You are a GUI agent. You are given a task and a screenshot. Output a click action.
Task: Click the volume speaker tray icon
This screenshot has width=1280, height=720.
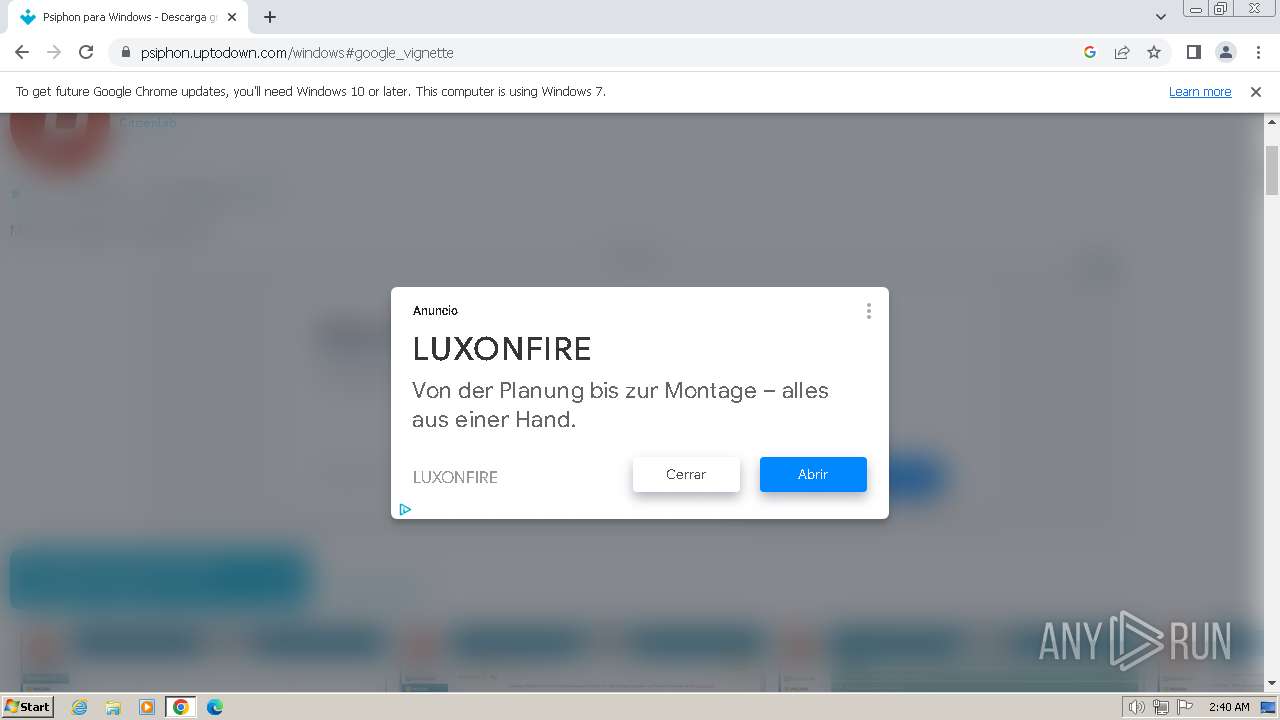1137,707
